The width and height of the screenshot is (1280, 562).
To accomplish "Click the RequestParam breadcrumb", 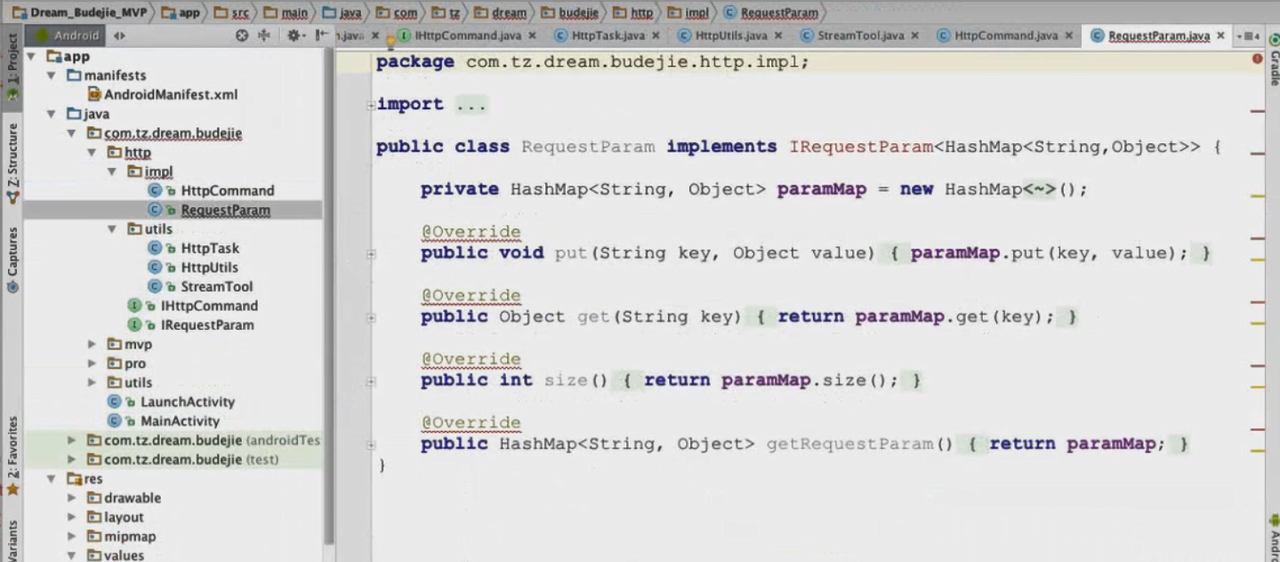I will [x=770, y=13].
